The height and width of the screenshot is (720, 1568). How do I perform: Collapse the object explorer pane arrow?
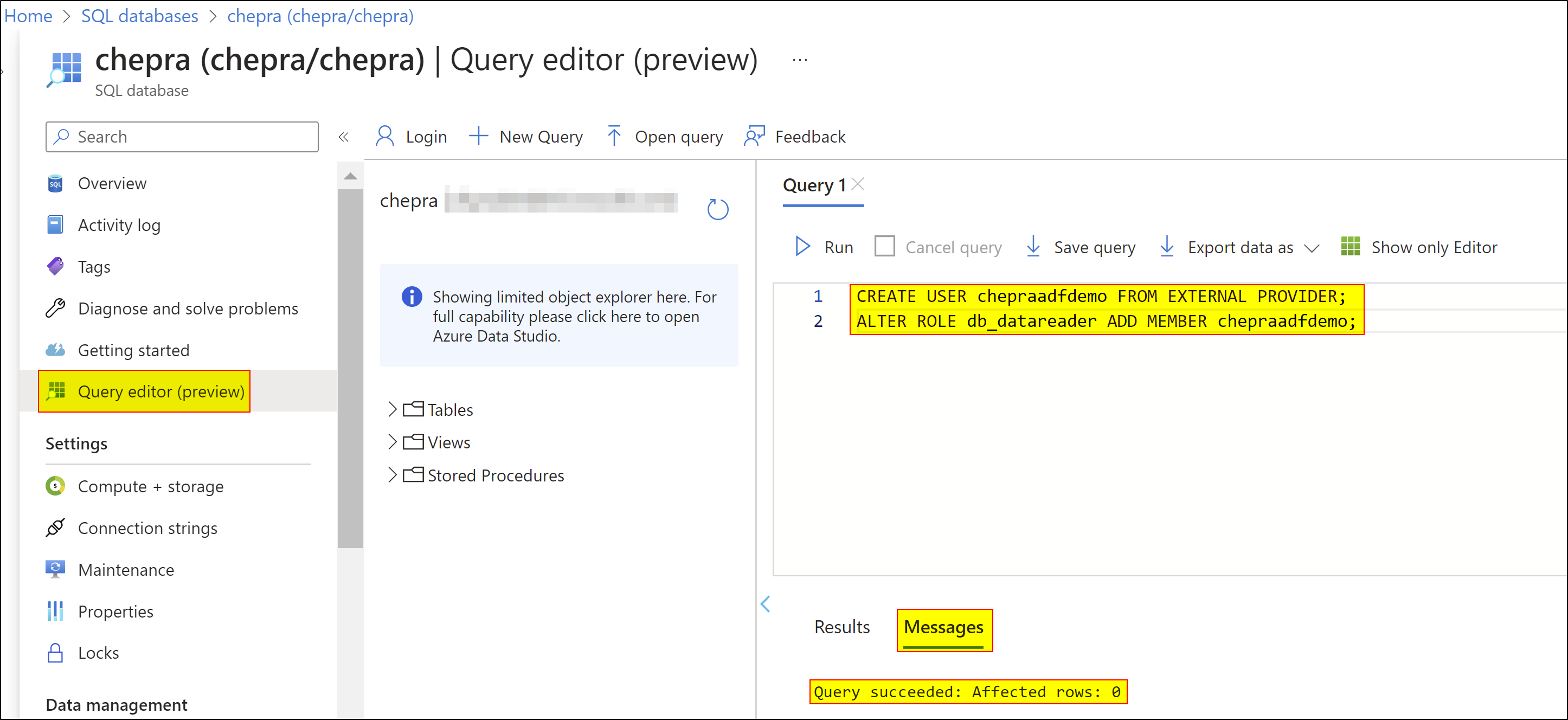click(765, 604)
